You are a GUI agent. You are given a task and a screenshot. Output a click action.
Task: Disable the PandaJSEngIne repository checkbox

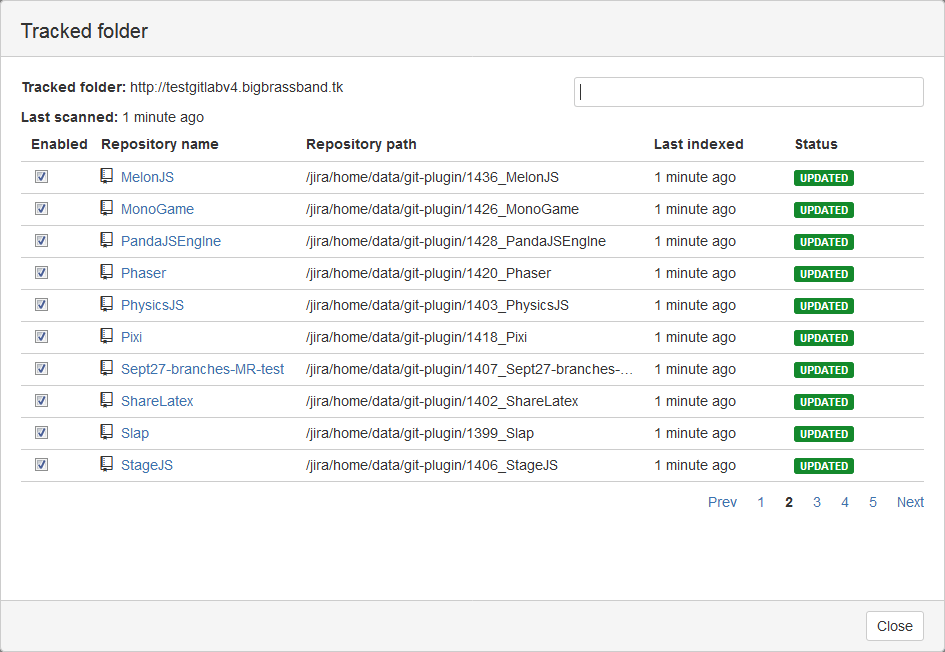point(42,240)
